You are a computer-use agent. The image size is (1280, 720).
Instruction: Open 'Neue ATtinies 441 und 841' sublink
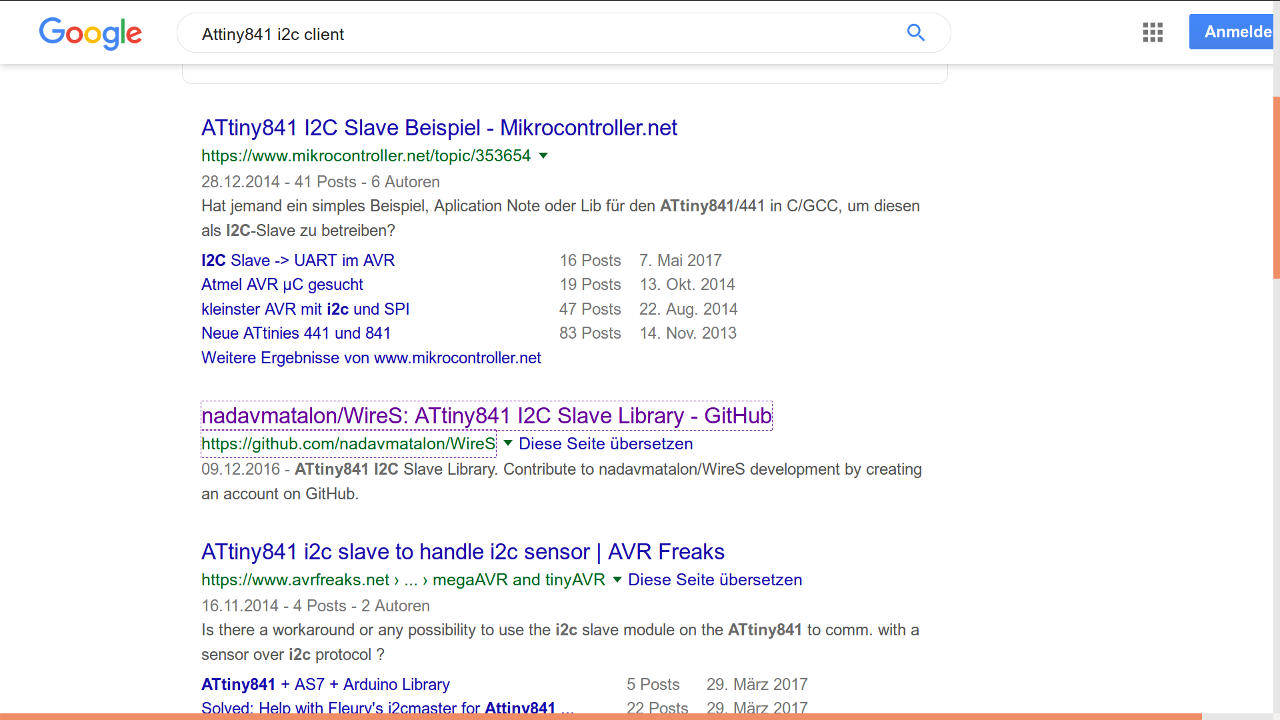(296, 333)
